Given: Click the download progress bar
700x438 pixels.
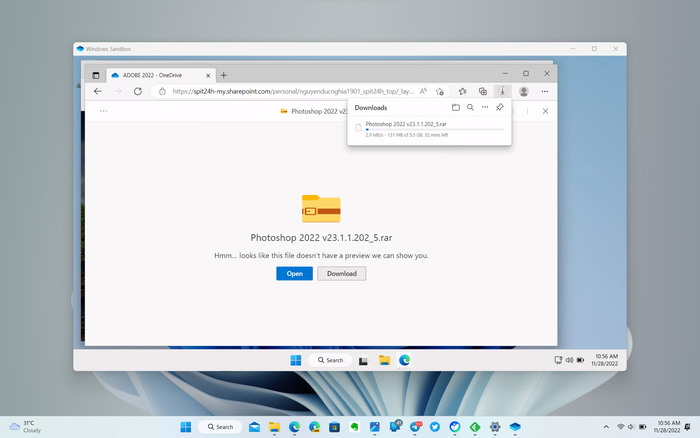Looking at the screenshot, I should [434, 129].
